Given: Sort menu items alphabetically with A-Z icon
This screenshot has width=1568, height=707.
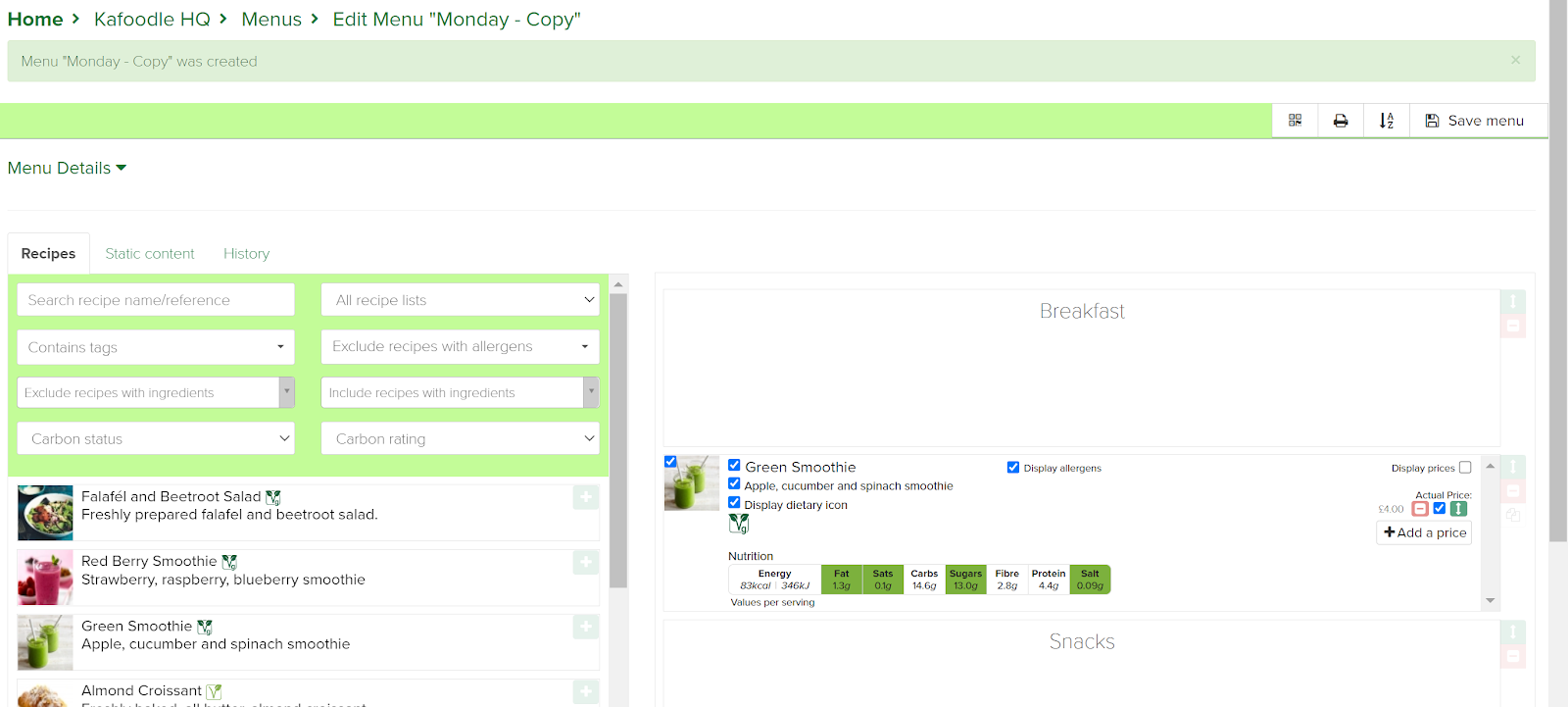Looking at the screenshot, I should coord(1387,121).
